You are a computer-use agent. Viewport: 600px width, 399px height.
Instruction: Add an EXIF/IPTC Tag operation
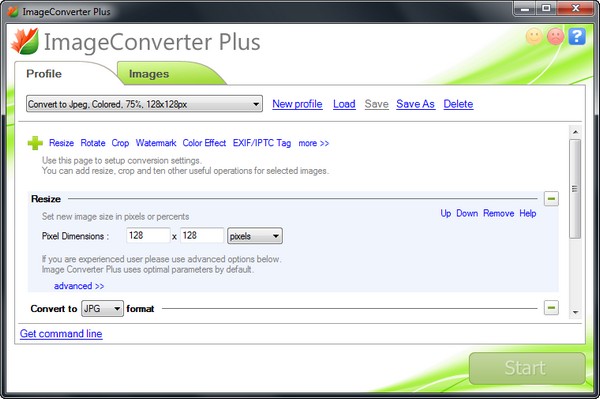pos(262,143)
